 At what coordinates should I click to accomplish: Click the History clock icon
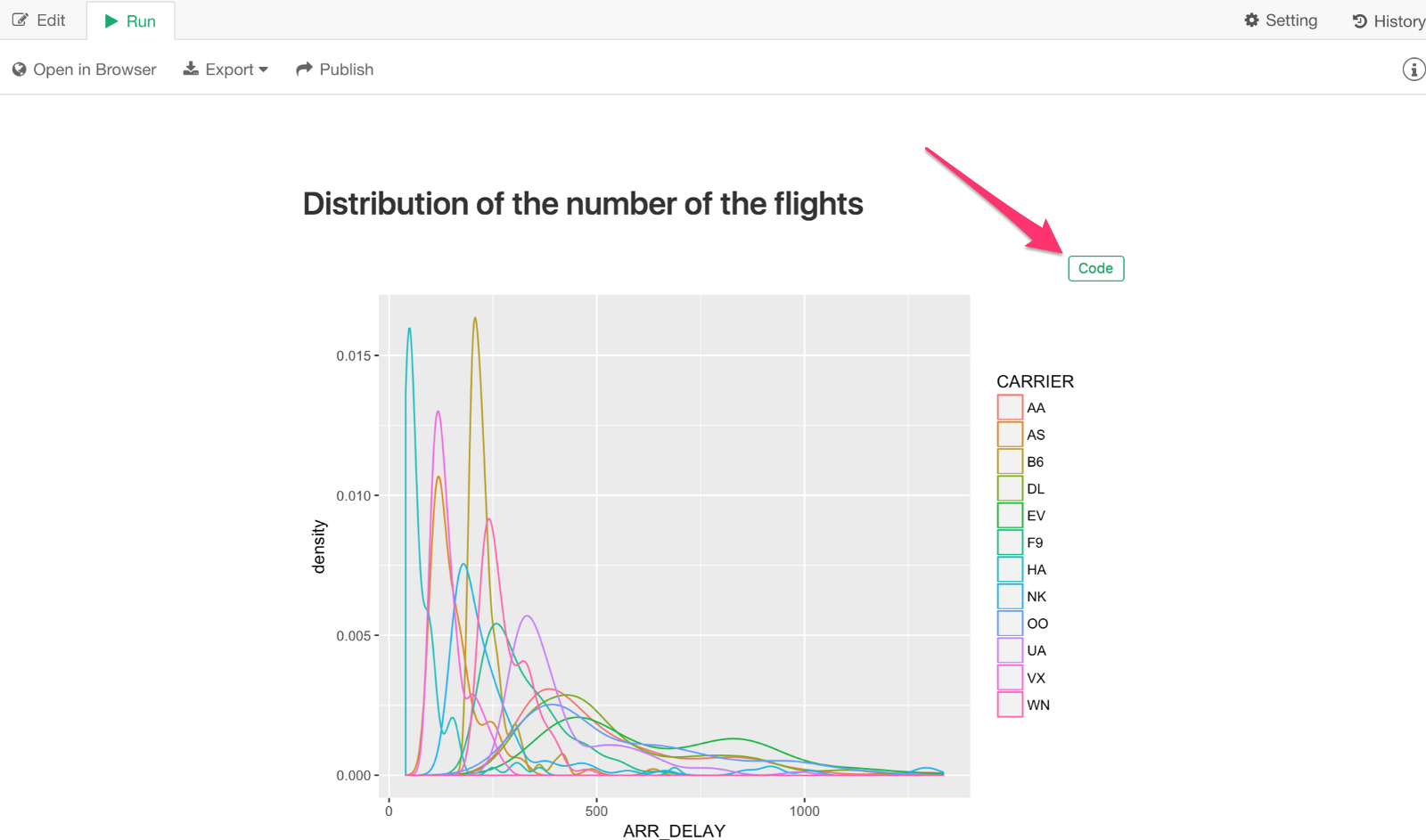[1359, 21]
